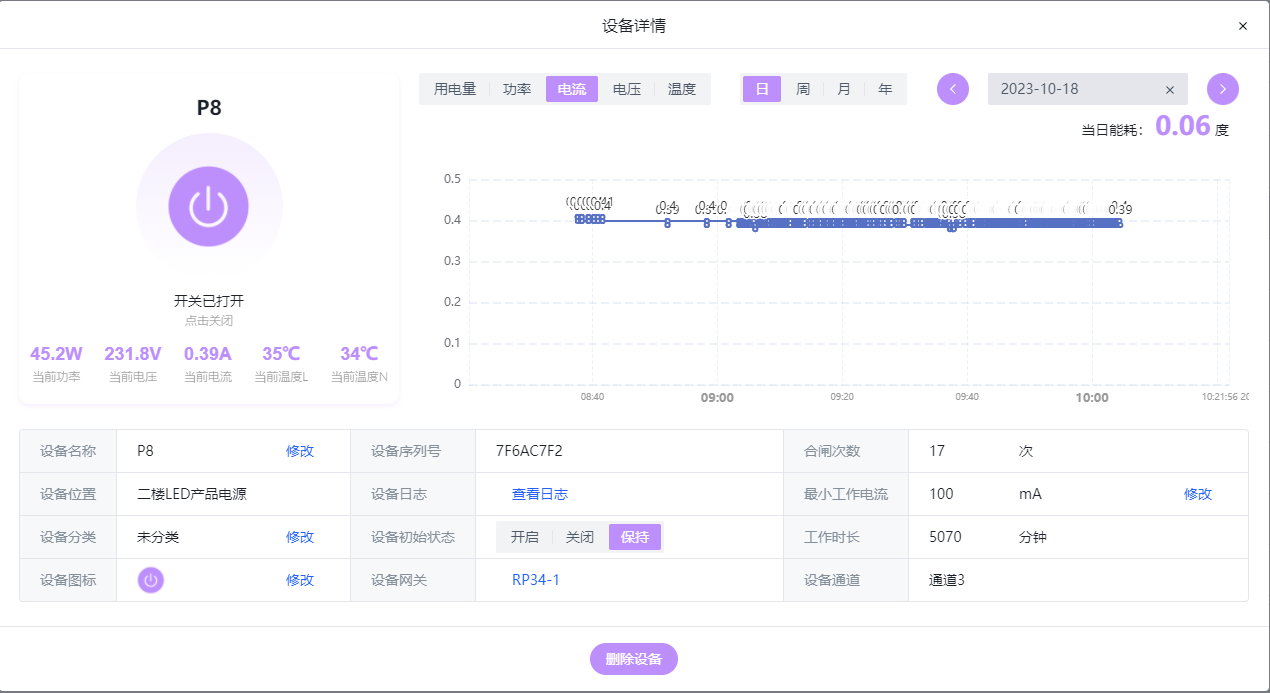
Task: Select the 月 time range
Action: point(844,89)
